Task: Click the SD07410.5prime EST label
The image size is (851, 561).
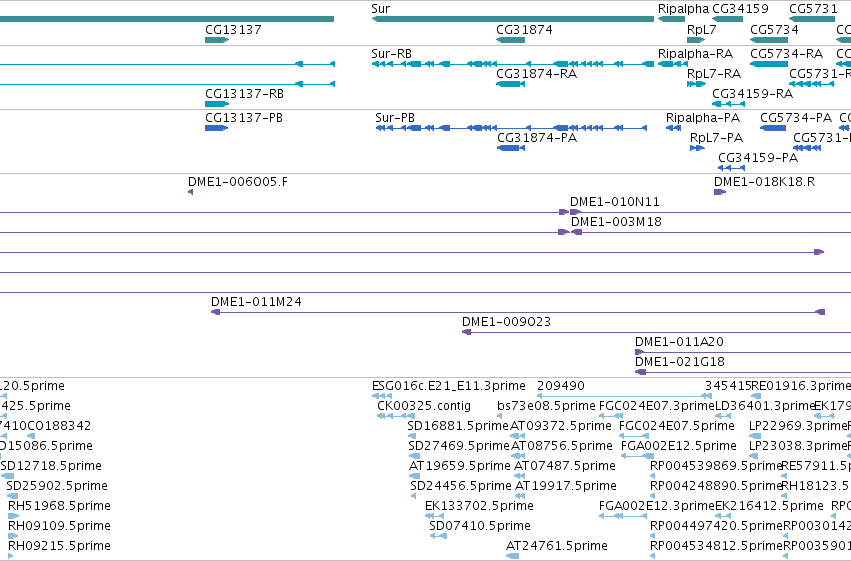Action: click(x=480, y=526)
